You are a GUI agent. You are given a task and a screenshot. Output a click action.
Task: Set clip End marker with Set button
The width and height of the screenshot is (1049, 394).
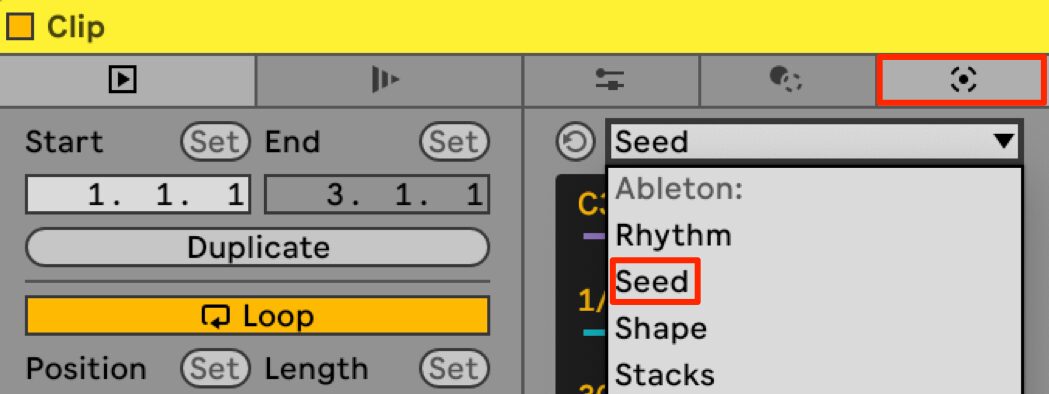tap(454, 142)
